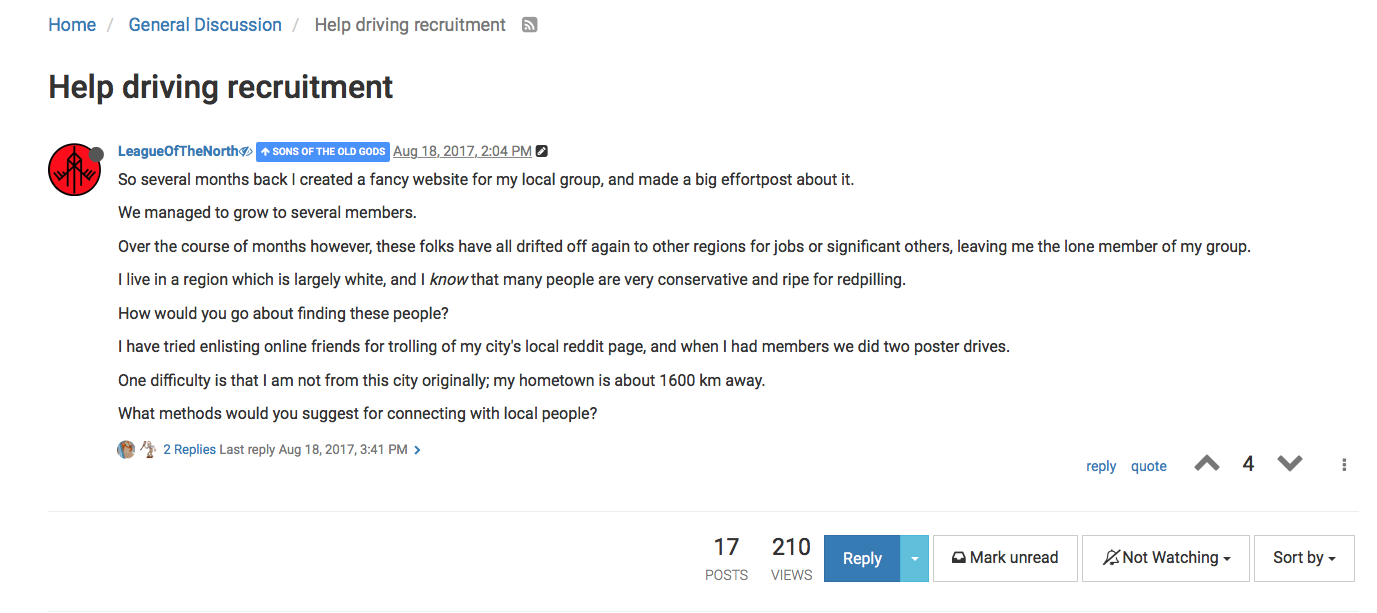Click the crossed-eye icon beside the username
1377x613 pixels.
[x=246, y=152]
